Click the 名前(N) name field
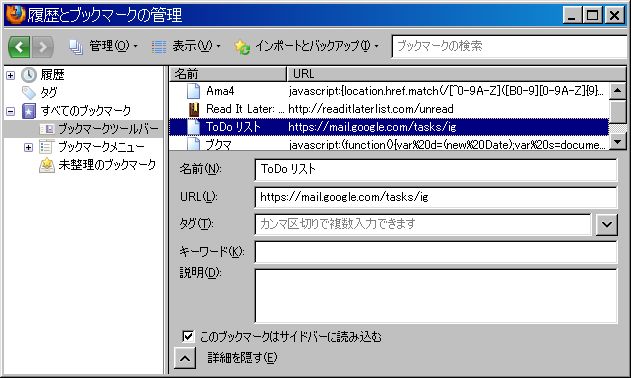631x378 pixels. click(436, 169)
